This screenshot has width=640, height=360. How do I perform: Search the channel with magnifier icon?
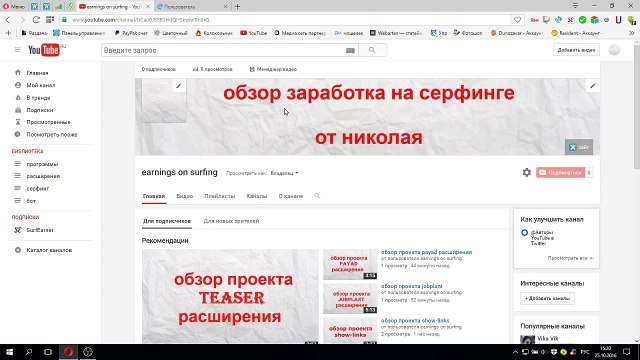pyautogui.click(x=317, y=196)
